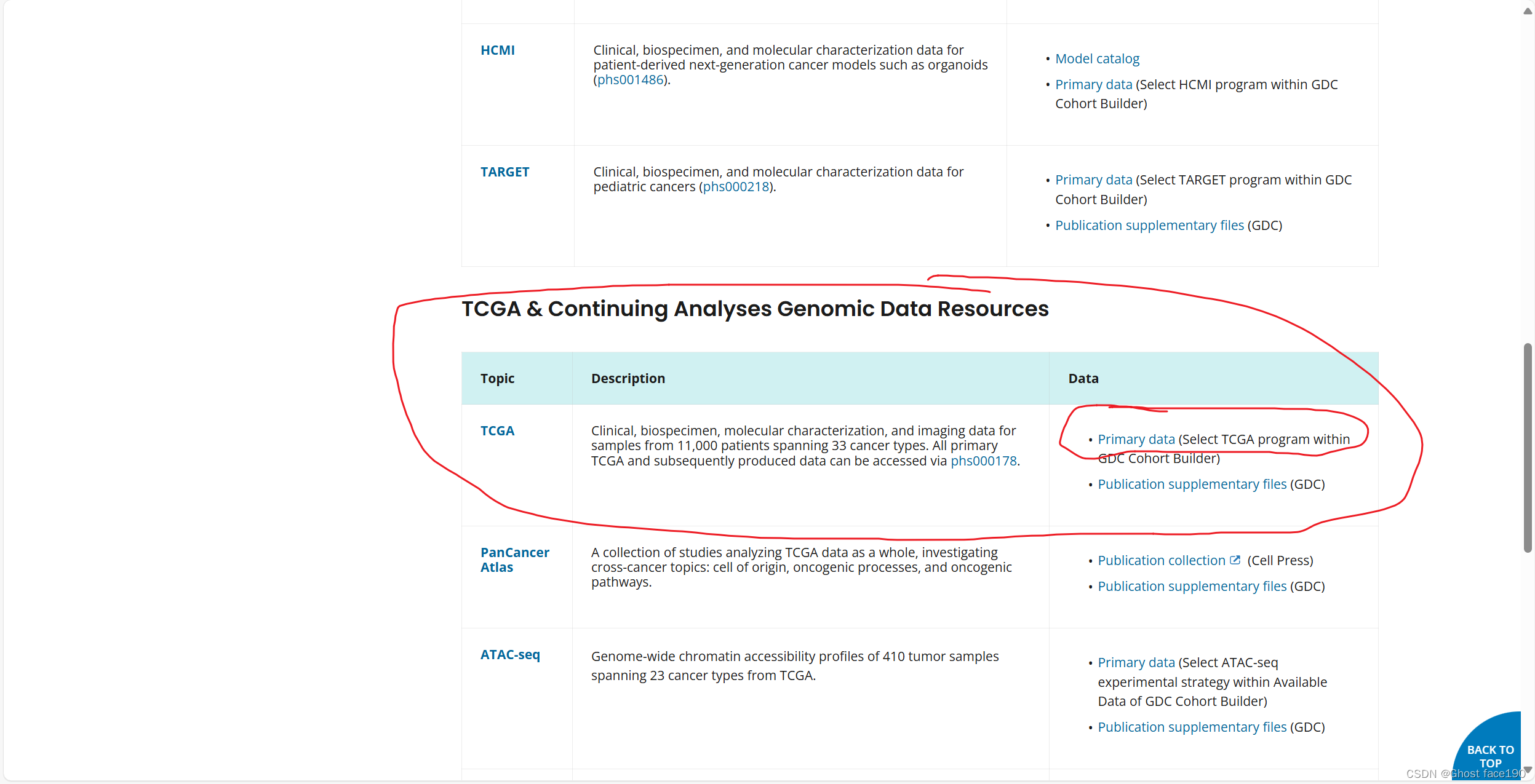Image resolution: width=1535 pixels, height=784 pixels.
Task: Click the scrollbar up arrow
Action: (1528, 11)
